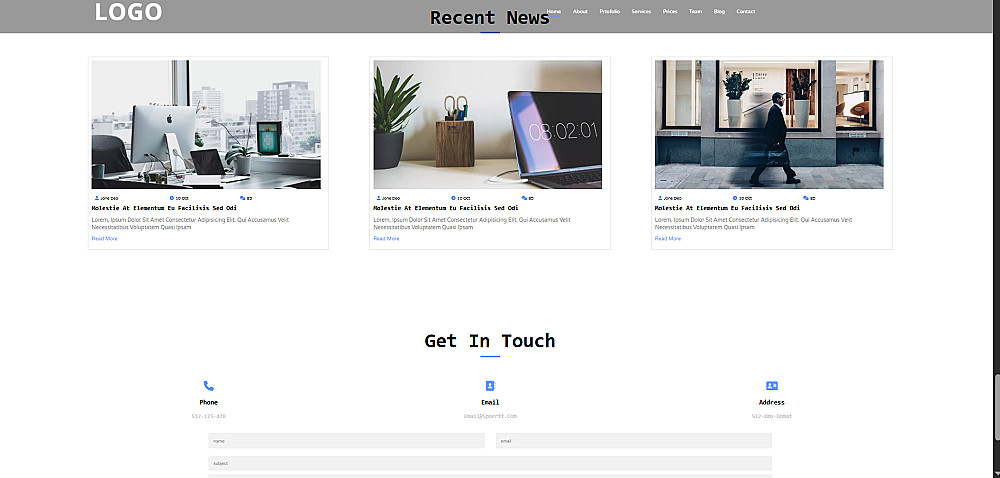Click clock date icon on laptop plant card
1000x478 pixels.
(453, 198)
